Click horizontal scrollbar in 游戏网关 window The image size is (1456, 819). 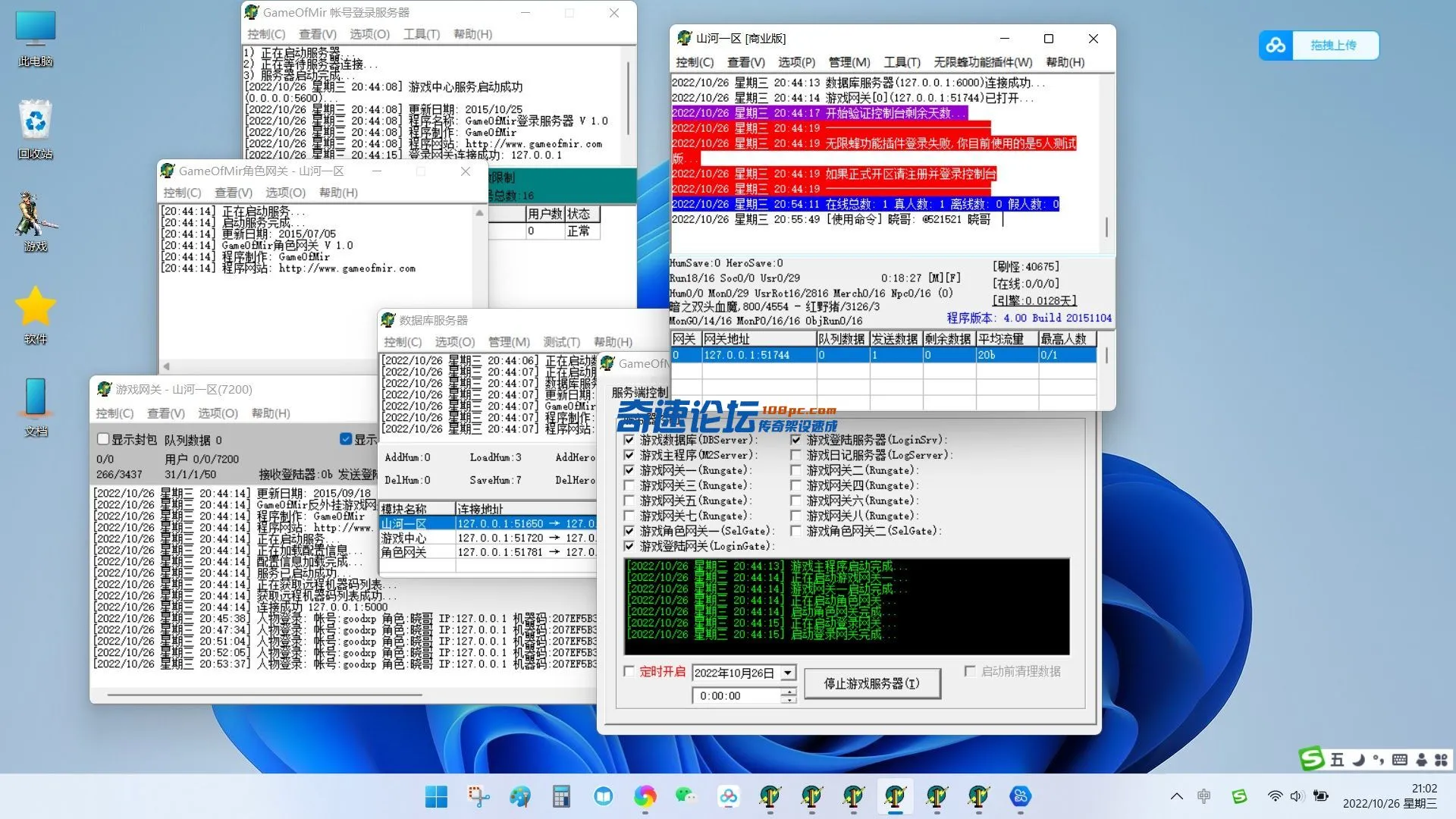264,695
